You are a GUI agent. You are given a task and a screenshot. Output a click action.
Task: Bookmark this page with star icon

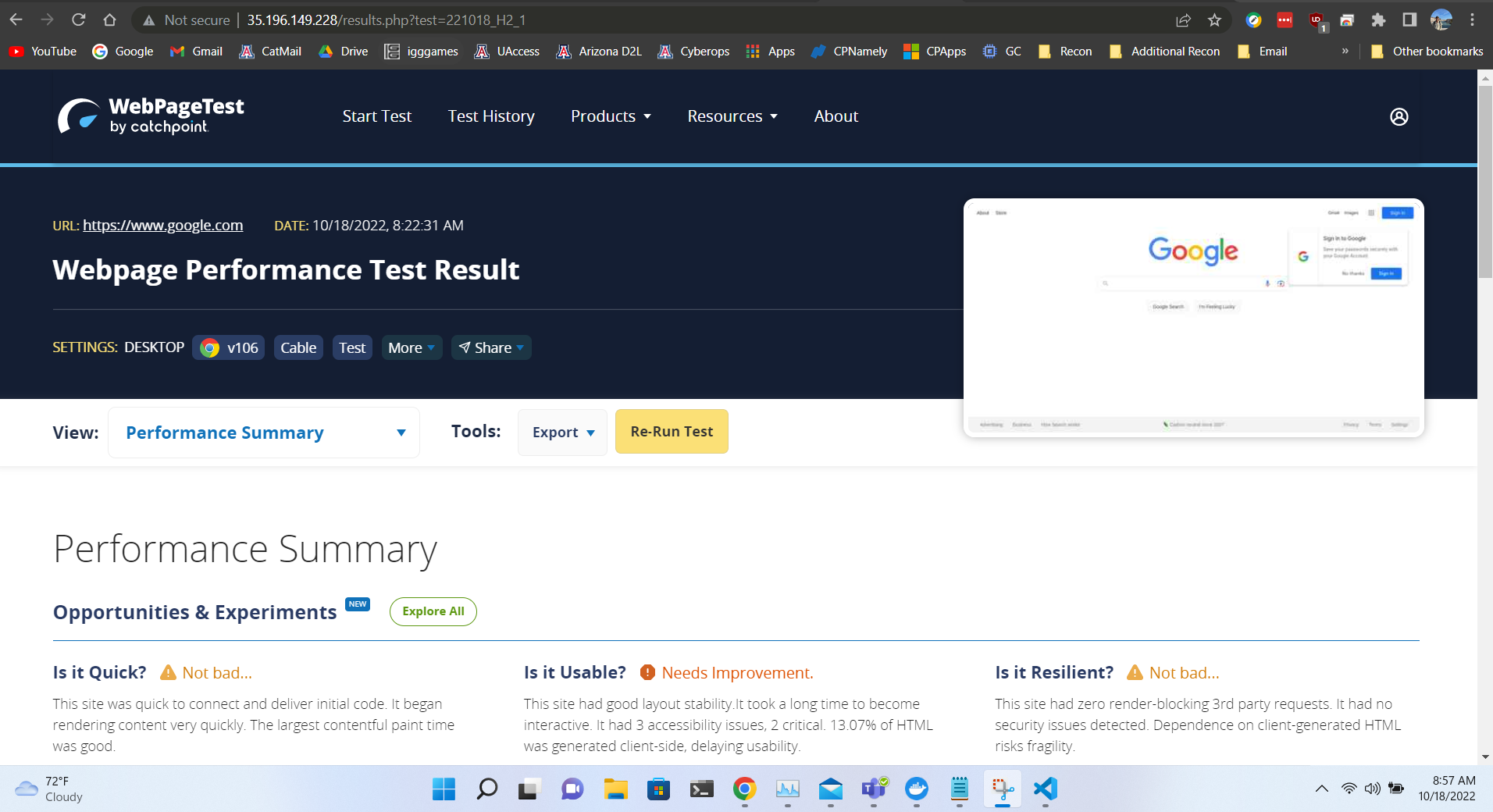coord(1214,20)
